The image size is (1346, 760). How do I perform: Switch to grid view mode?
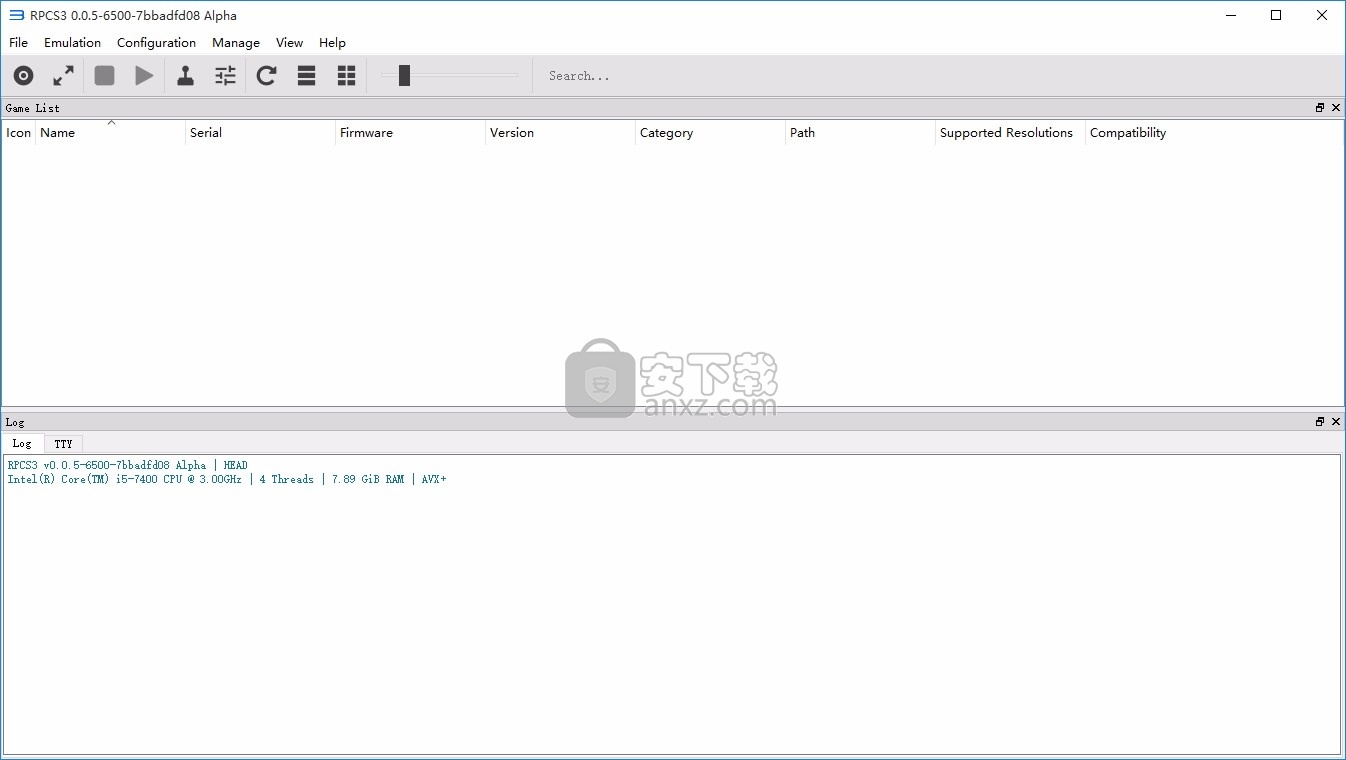point(346,75)
